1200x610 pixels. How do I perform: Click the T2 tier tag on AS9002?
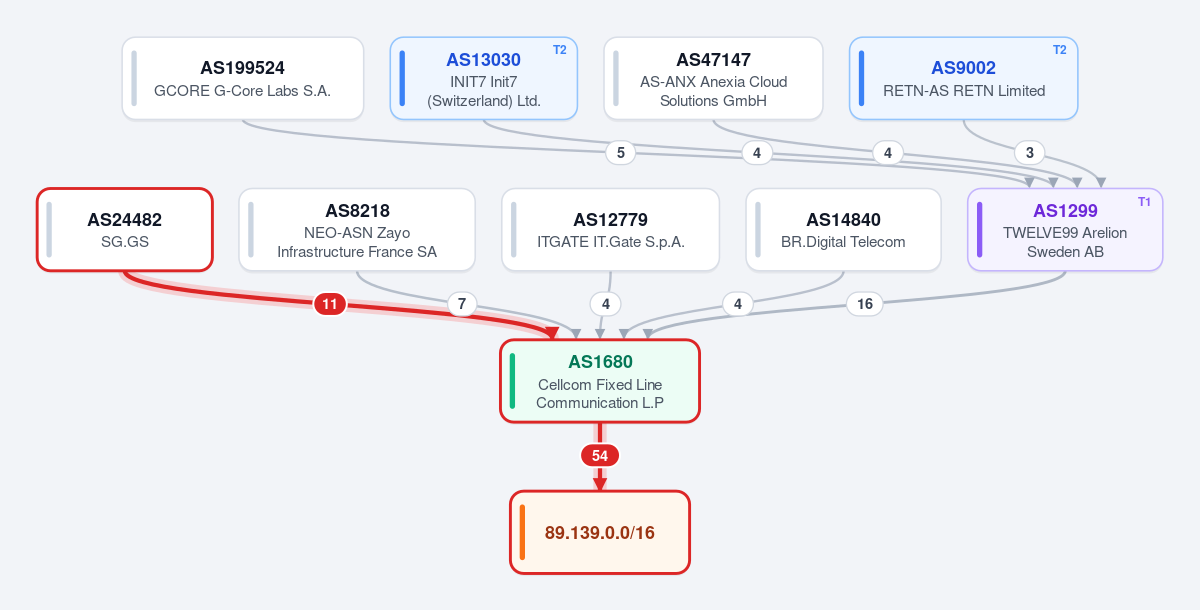[1060, 50]
